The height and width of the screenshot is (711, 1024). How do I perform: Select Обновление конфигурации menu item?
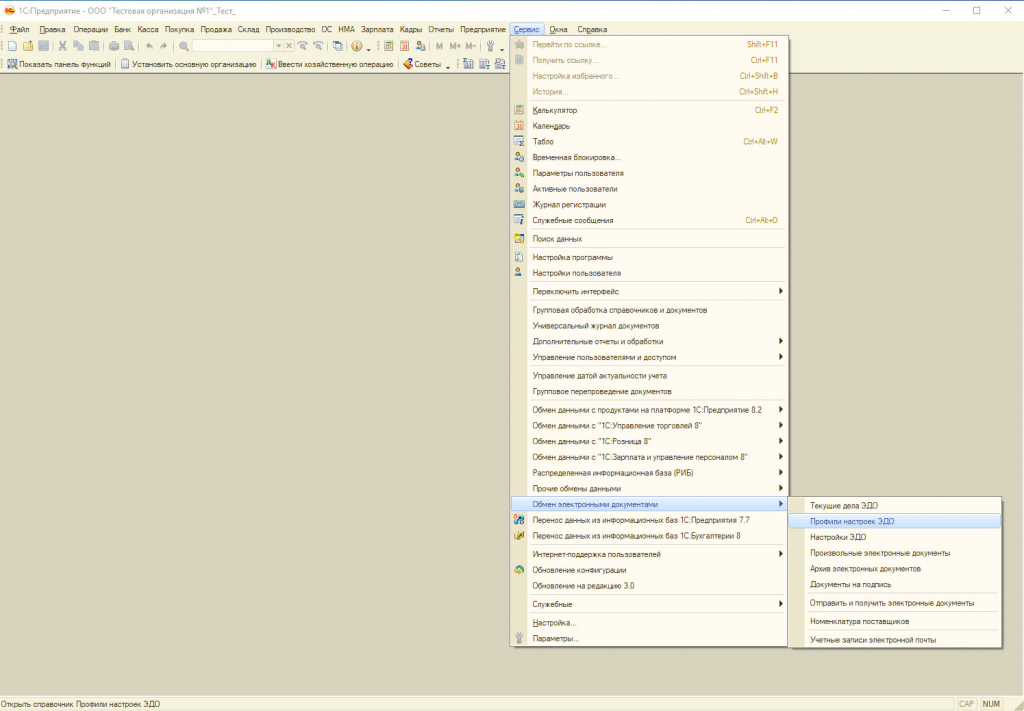coord(649,570)
